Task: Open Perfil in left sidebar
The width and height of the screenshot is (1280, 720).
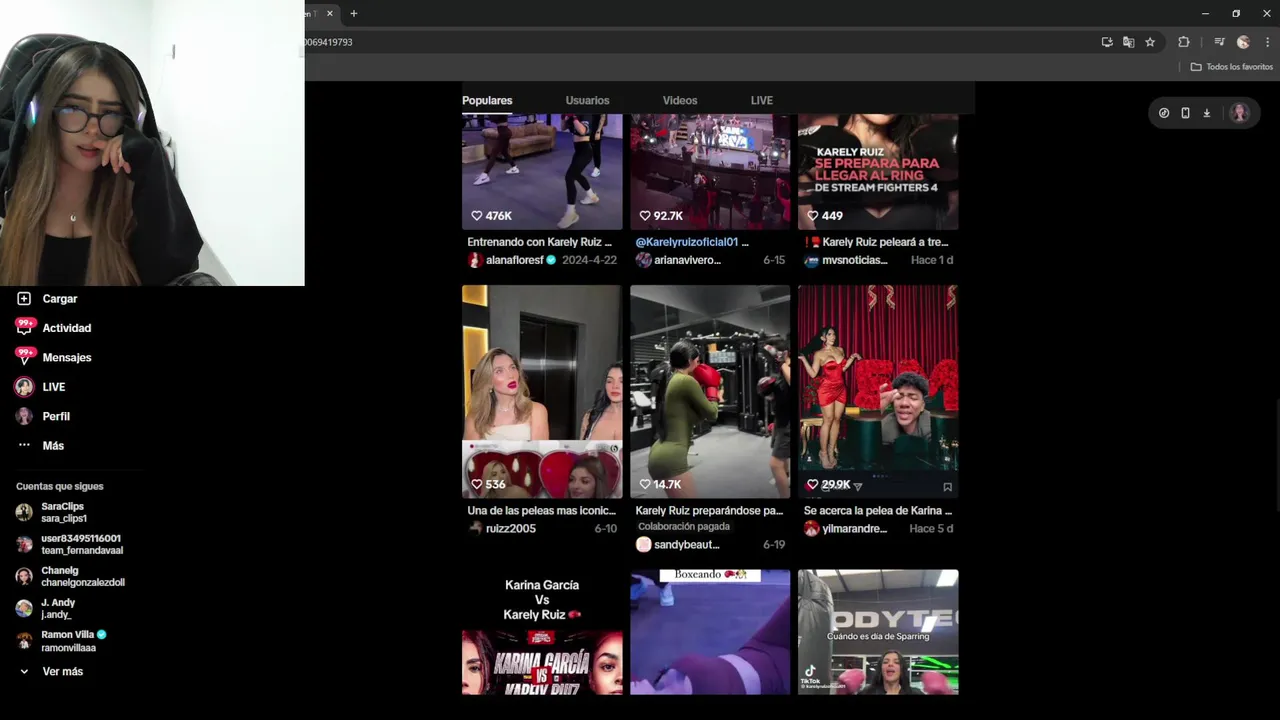Action: [x=42, y=416]
